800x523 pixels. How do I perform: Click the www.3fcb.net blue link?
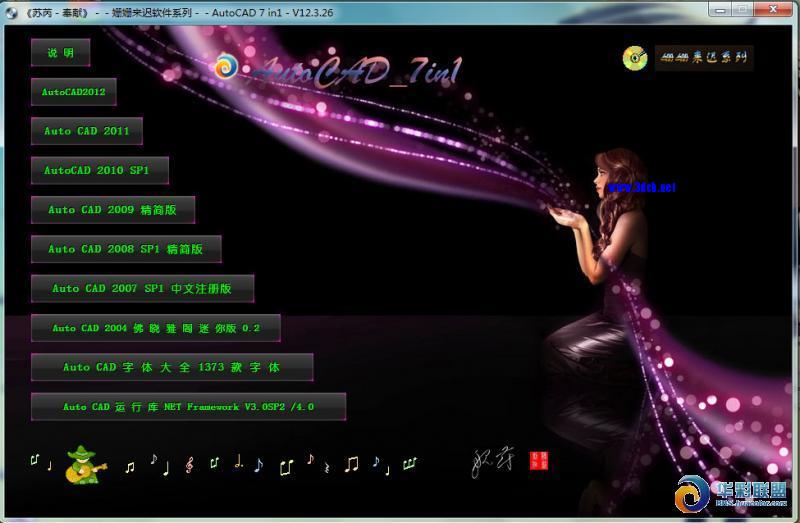pyautogui.click(x=641, y=187)
